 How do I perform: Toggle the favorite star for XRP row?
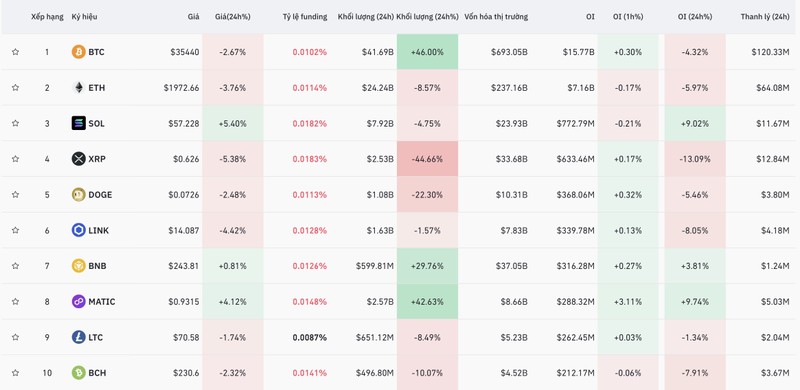click(x=15, y=159)
